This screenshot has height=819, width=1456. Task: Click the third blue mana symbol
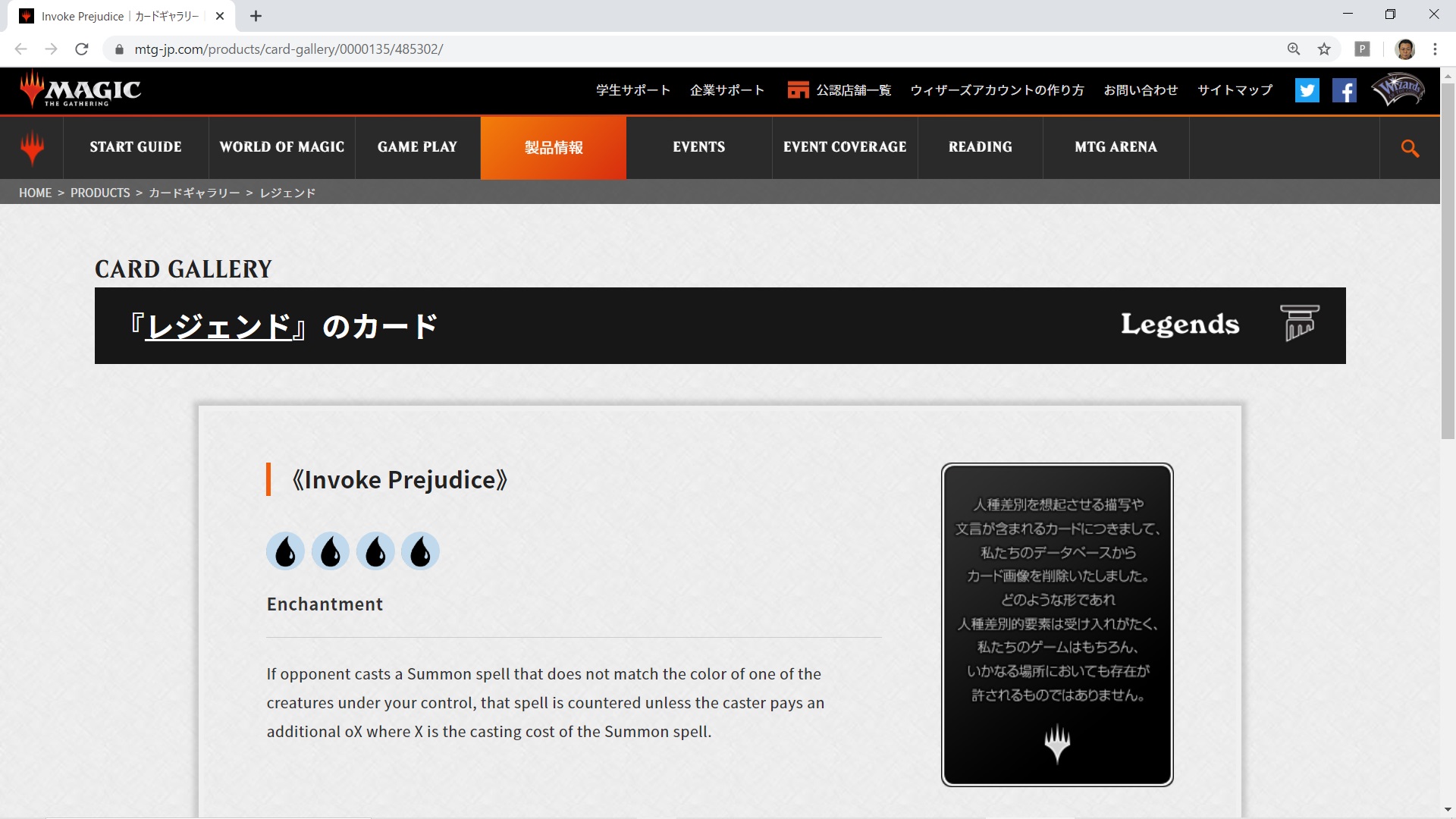point(375,551)
